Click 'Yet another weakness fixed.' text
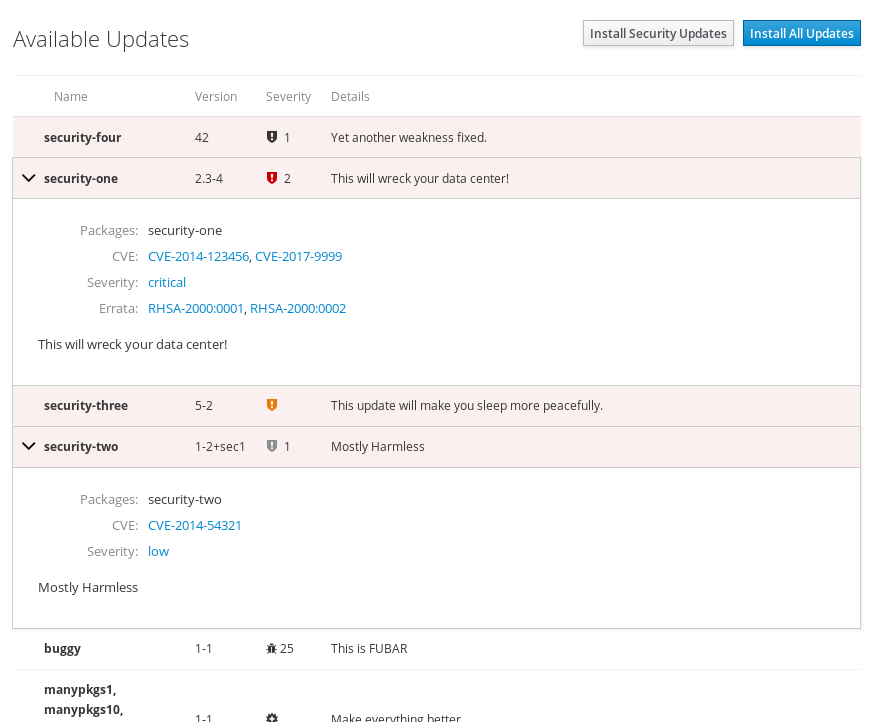 tap(409, 137)
